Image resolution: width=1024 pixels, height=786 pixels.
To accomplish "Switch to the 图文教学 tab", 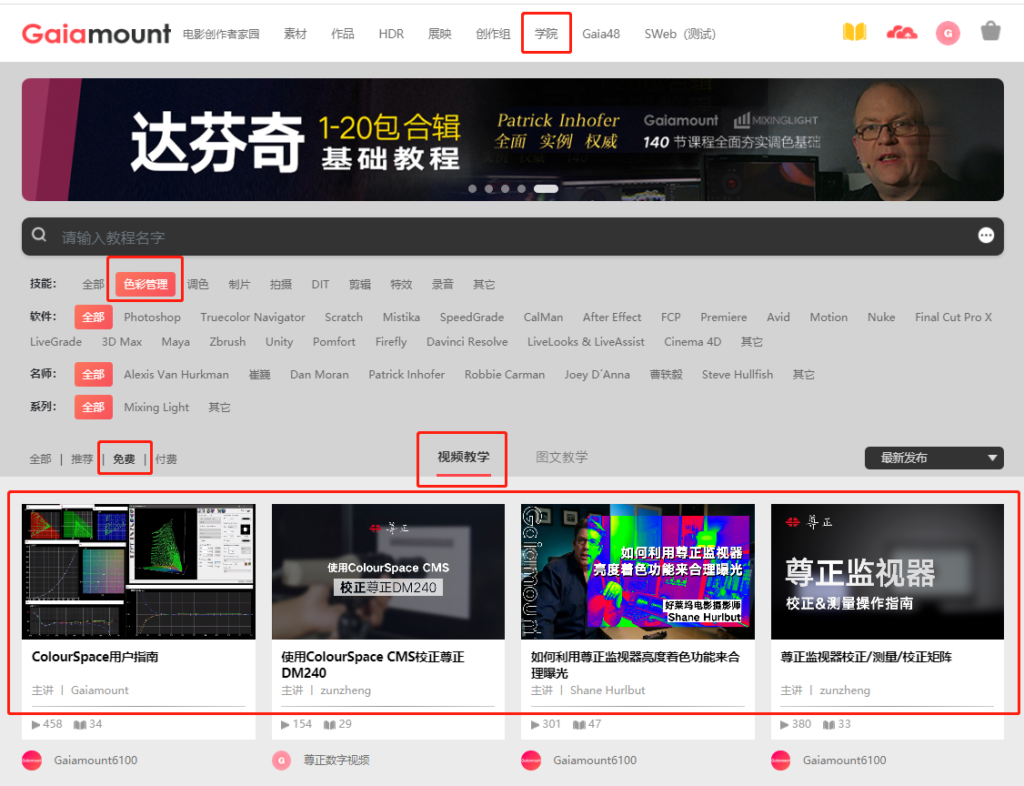I will click(561, 457).
